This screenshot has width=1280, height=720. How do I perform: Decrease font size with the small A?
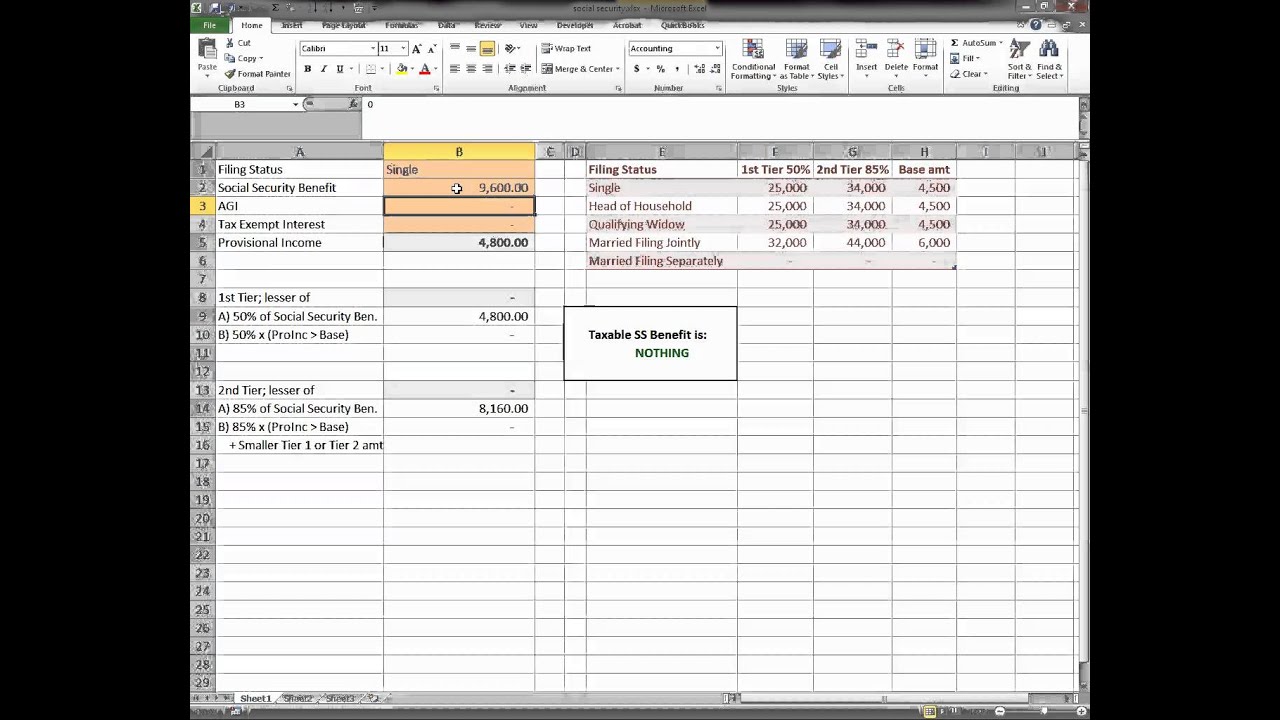[x=432, y=48]
